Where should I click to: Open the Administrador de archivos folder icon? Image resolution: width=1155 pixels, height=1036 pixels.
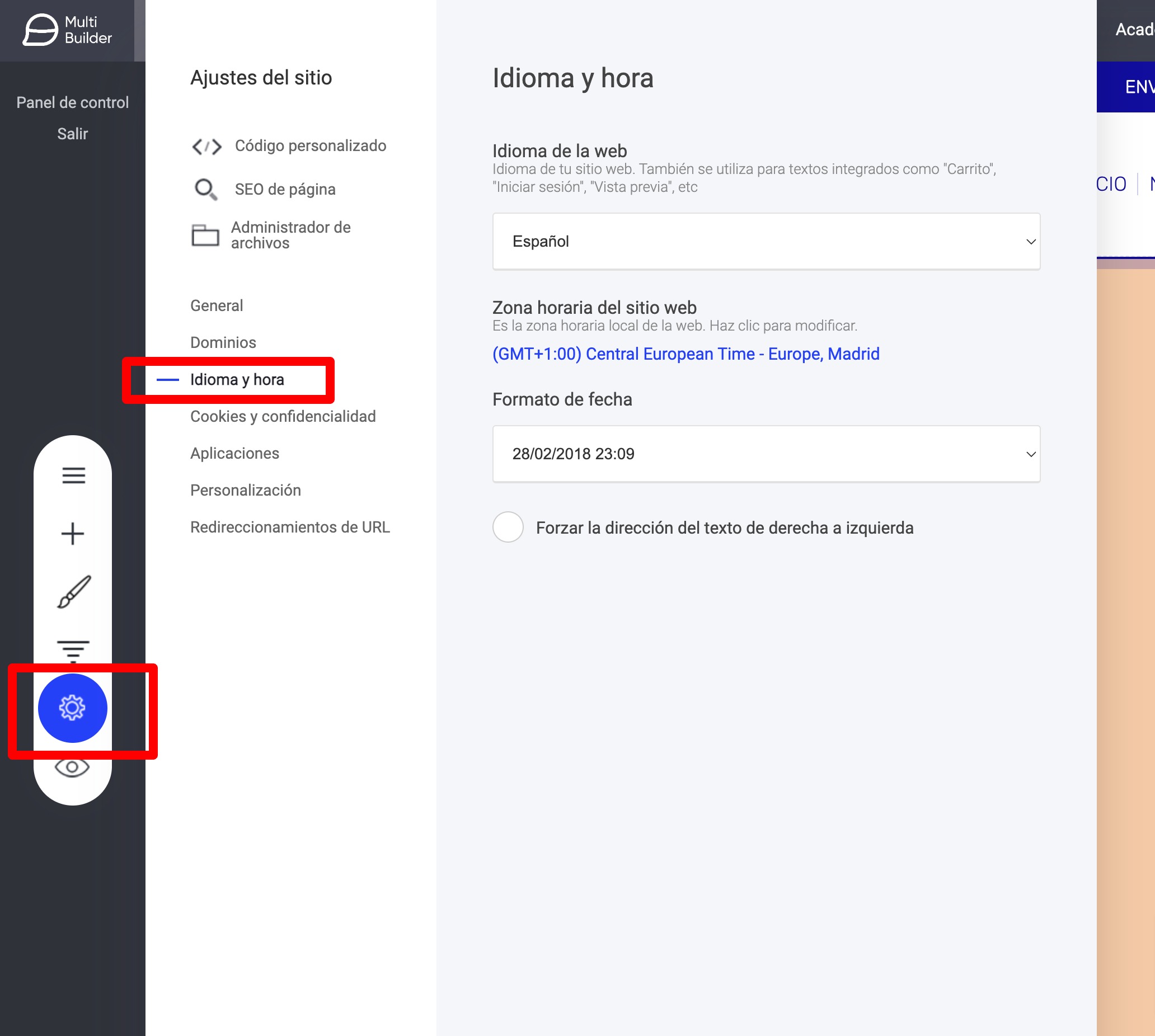tap(205, 235)
